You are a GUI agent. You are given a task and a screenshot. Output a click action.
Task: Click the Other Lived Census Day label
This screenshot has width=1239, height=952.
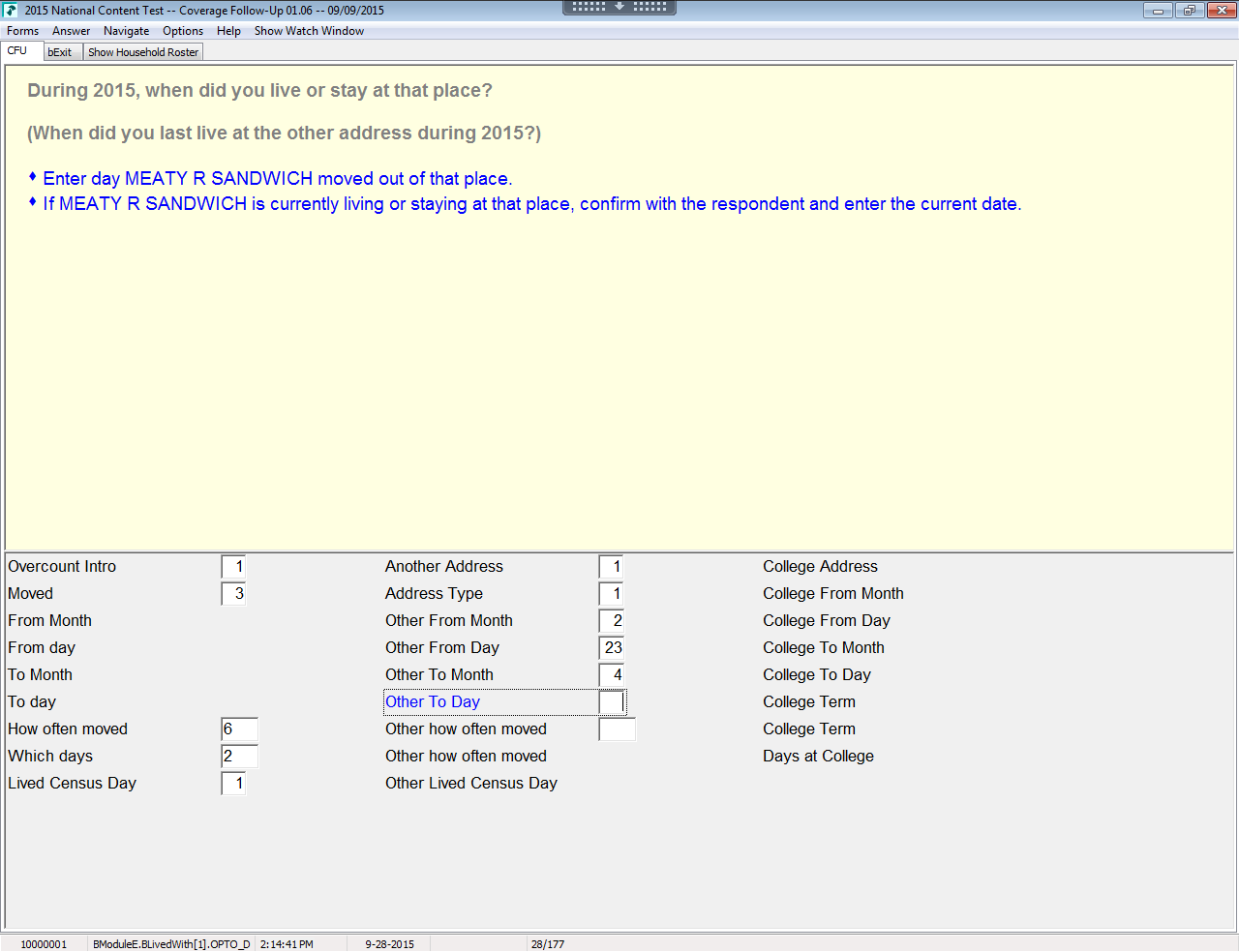click(x=471, y=784)
